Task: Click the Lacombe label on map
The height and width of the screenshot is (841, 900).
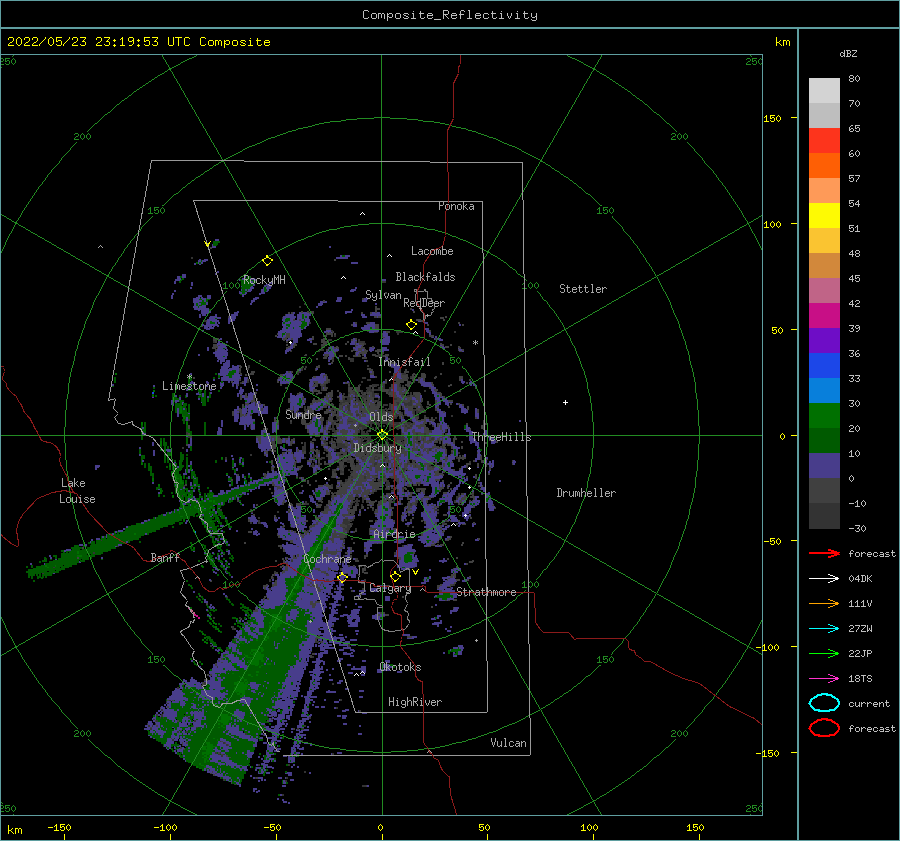Action: (x=432, y=251)
